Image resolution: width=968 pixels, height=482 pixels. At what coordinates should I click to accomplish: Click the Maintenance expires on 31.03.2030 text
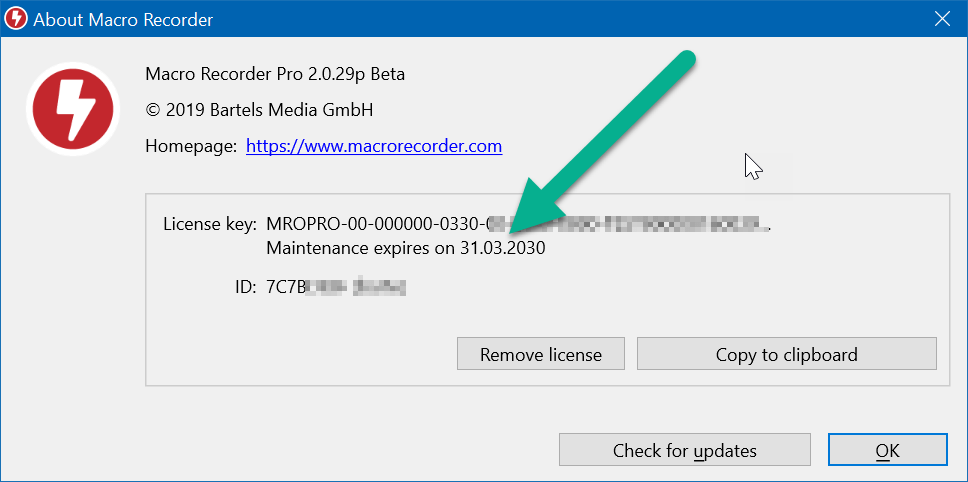click(405, 248)
